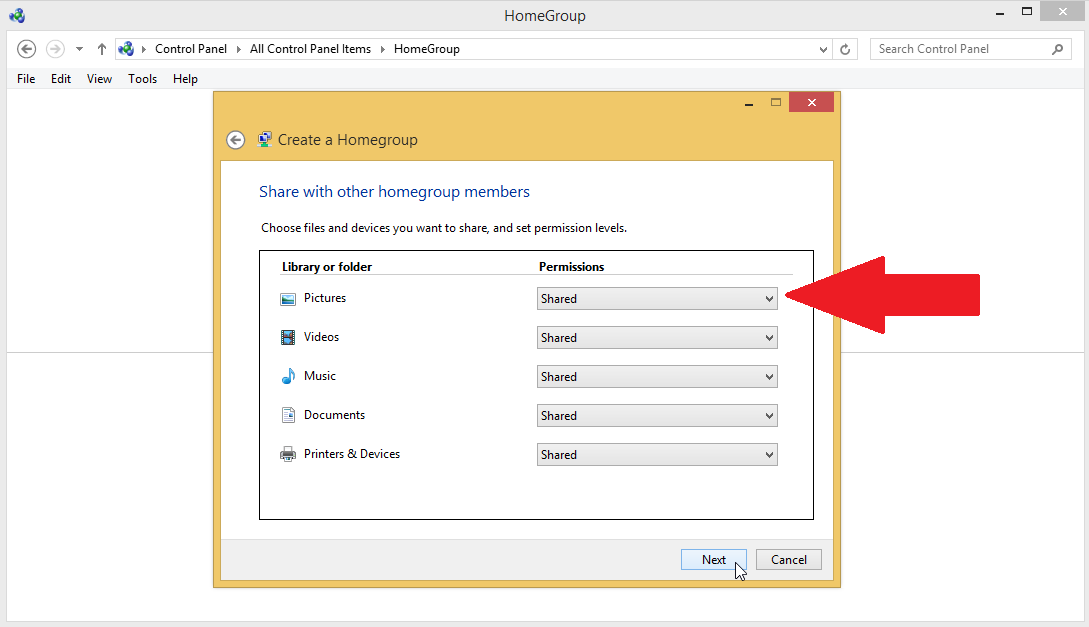
Task: Open the Printers & Devices permissions dropdown
Action: click(x=656, y=454)
